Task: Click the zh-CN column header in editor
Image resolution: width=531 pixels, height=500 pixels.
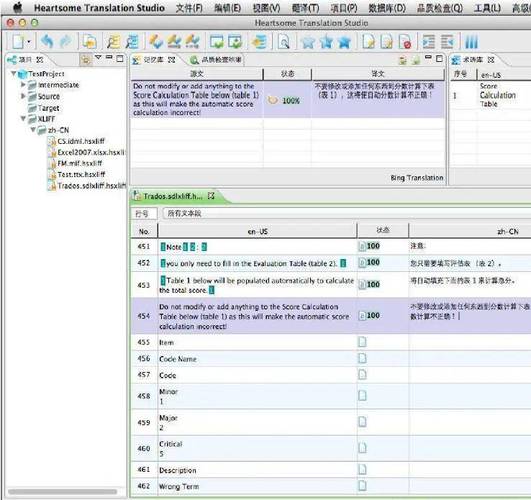Action: click(x=469, y=231)
